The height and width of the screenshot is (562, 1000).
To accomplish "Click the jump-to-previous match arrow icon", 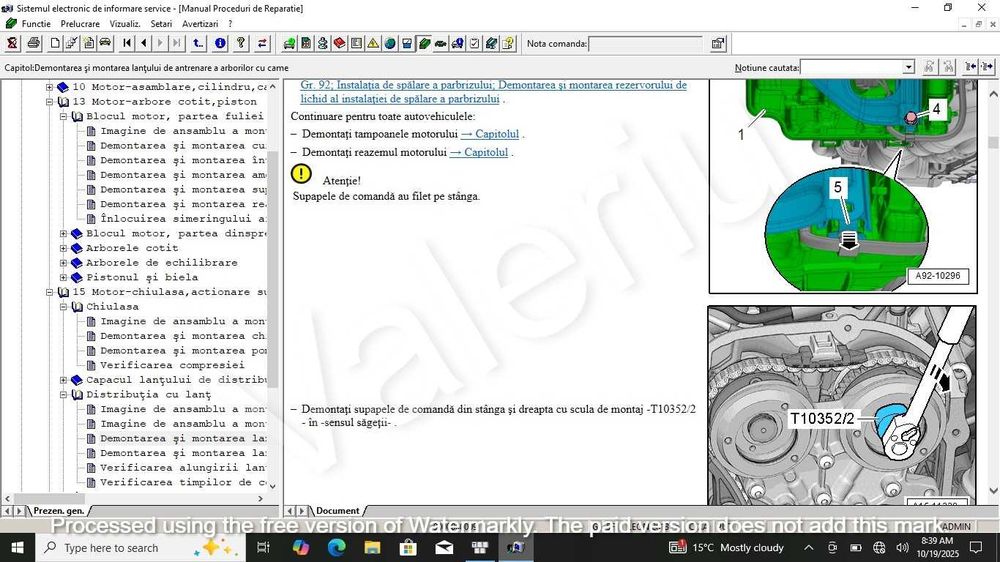I will coord(970,66).
